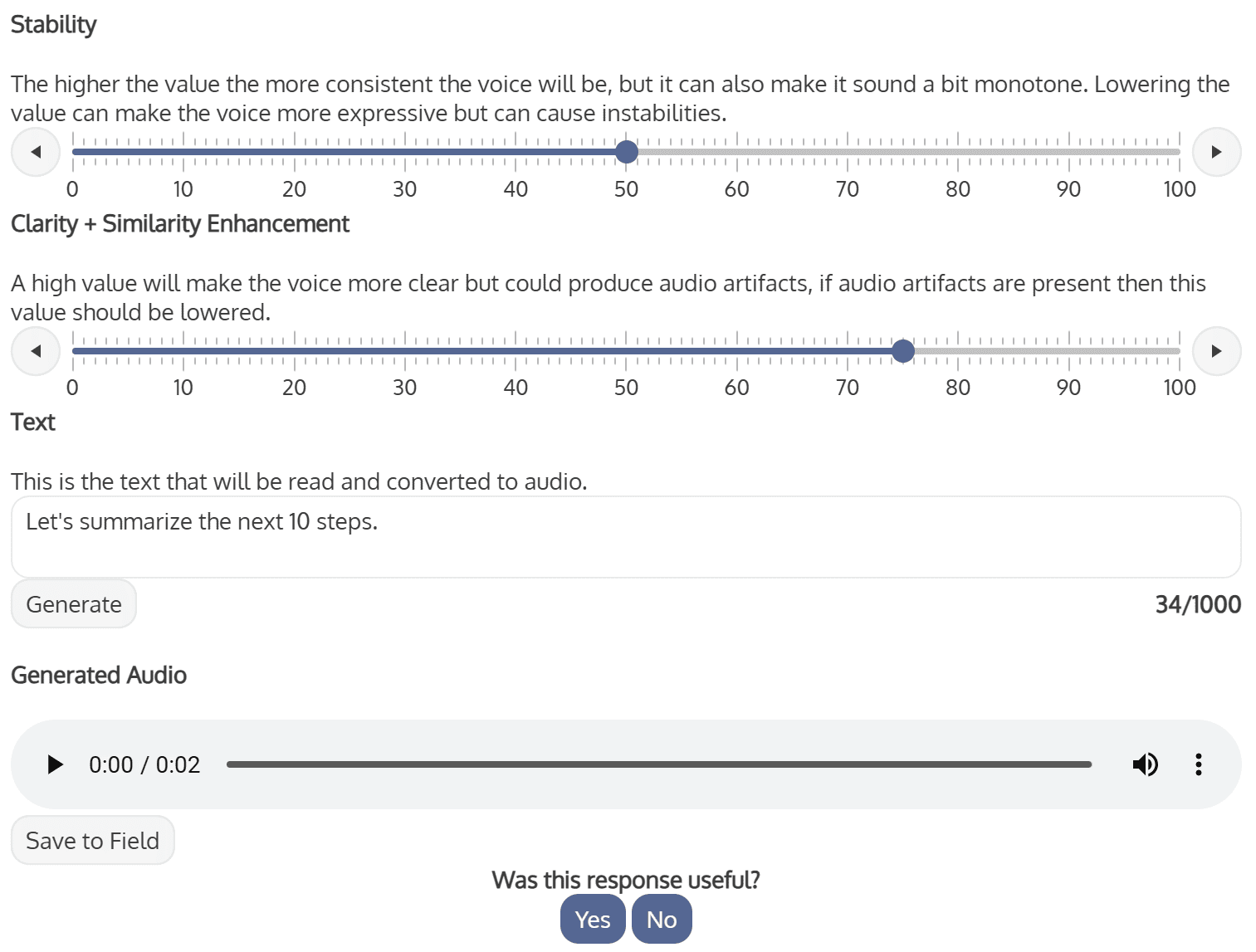The height and width of the screenshot is (952, 1256).
Task: Click the Clarity slider handle at 75
Action: click(903, 351)
